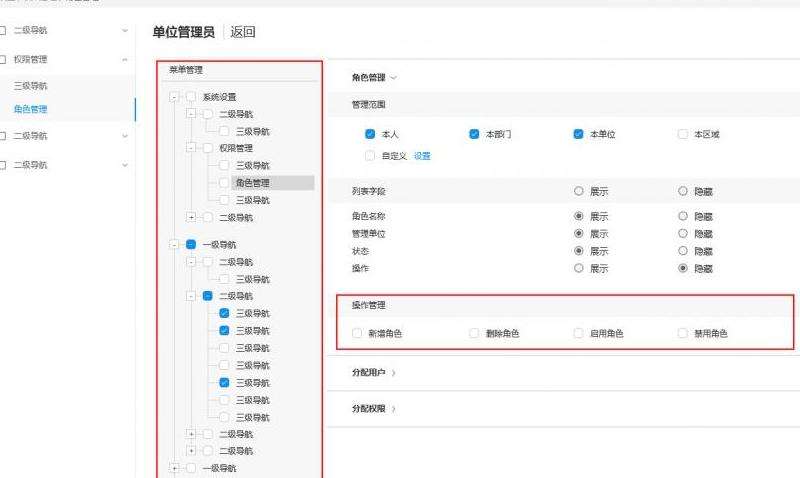
Task: Check the 新增角色 operation checkbox
Action: pyautogui.click(x=357, y=333)
